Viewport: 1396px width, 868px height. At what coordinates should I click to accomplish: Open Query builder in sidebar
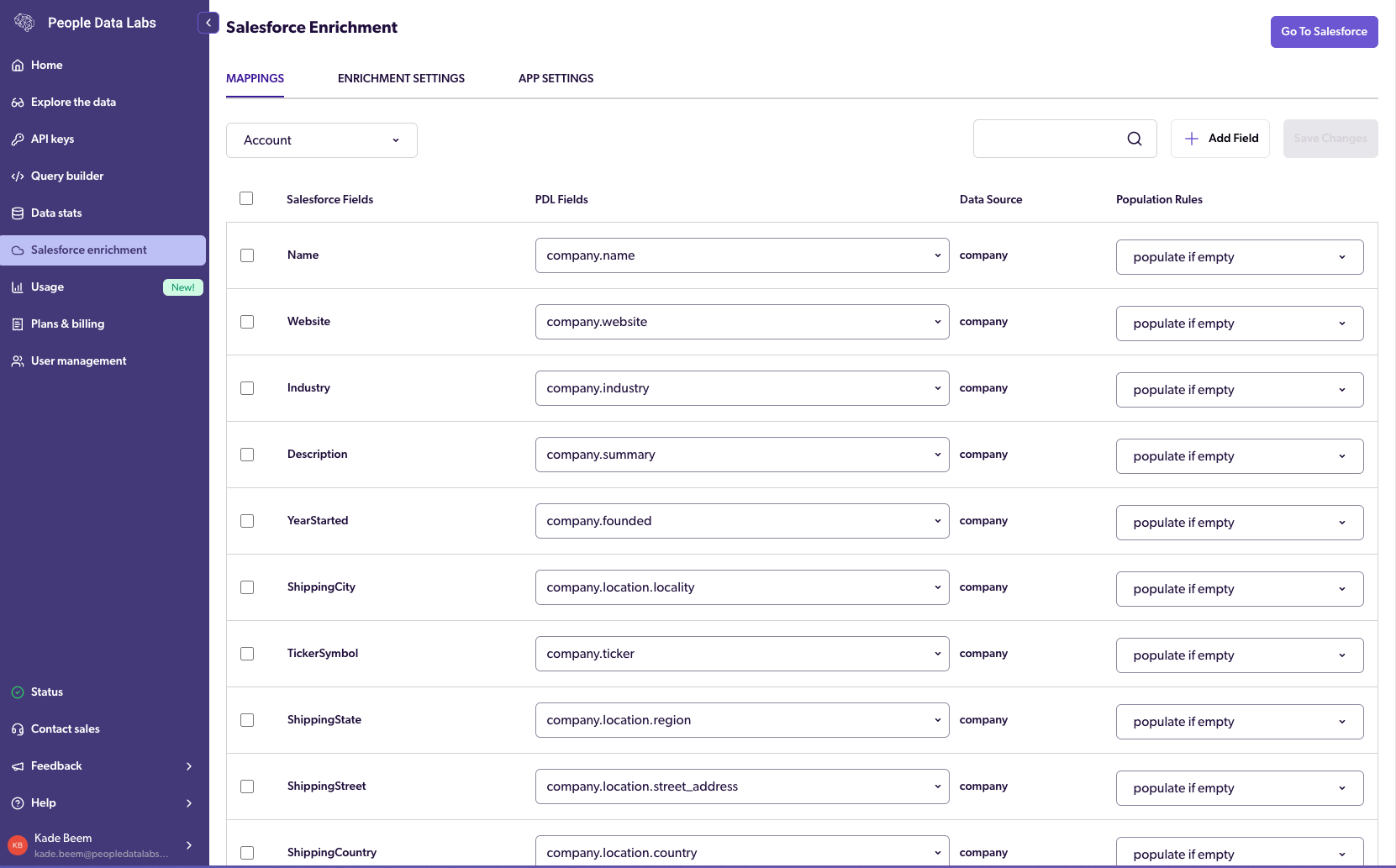click(103, 176)
